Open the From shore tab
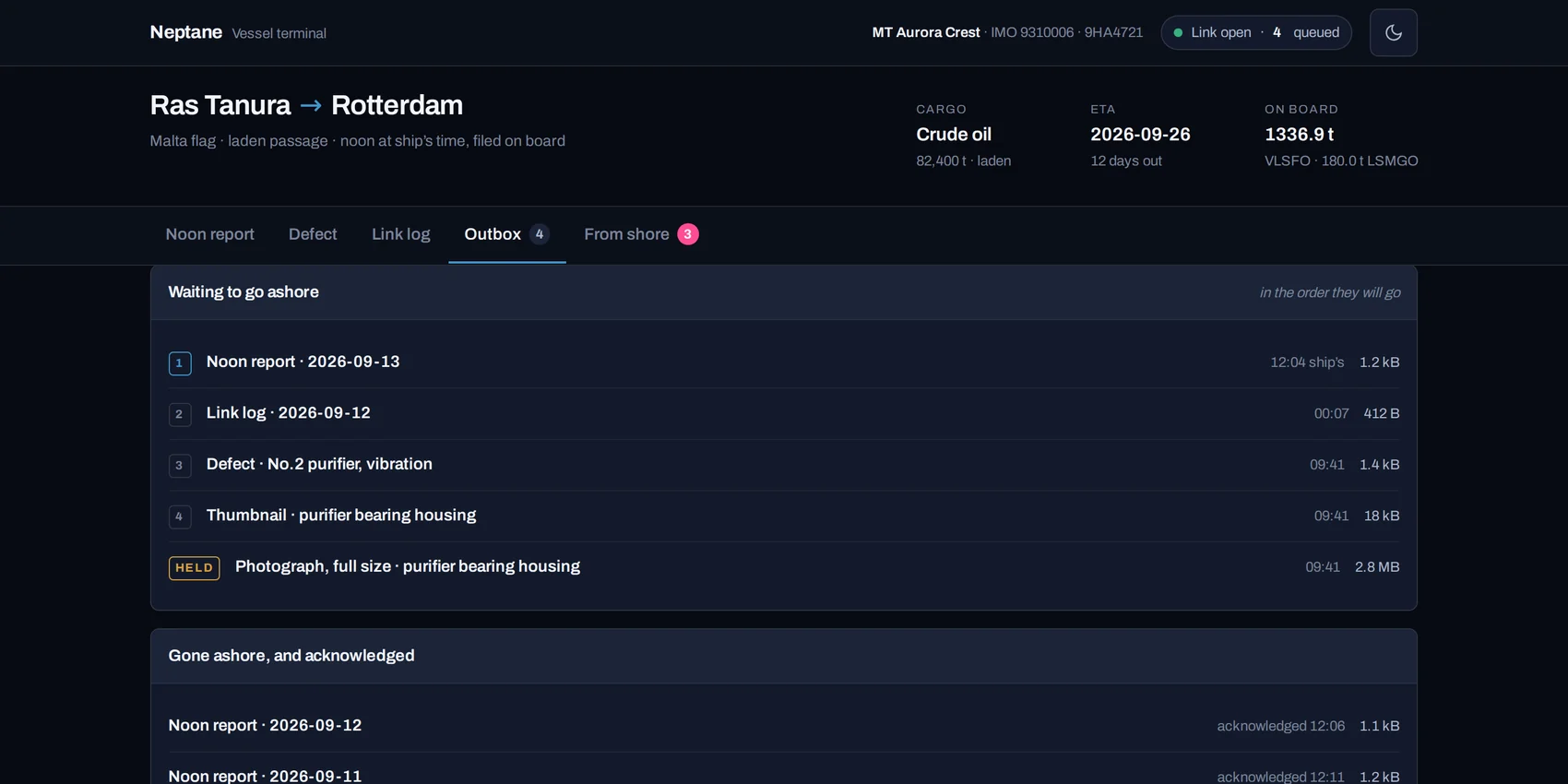This screenshot has height=784, width=1568. 641,234
